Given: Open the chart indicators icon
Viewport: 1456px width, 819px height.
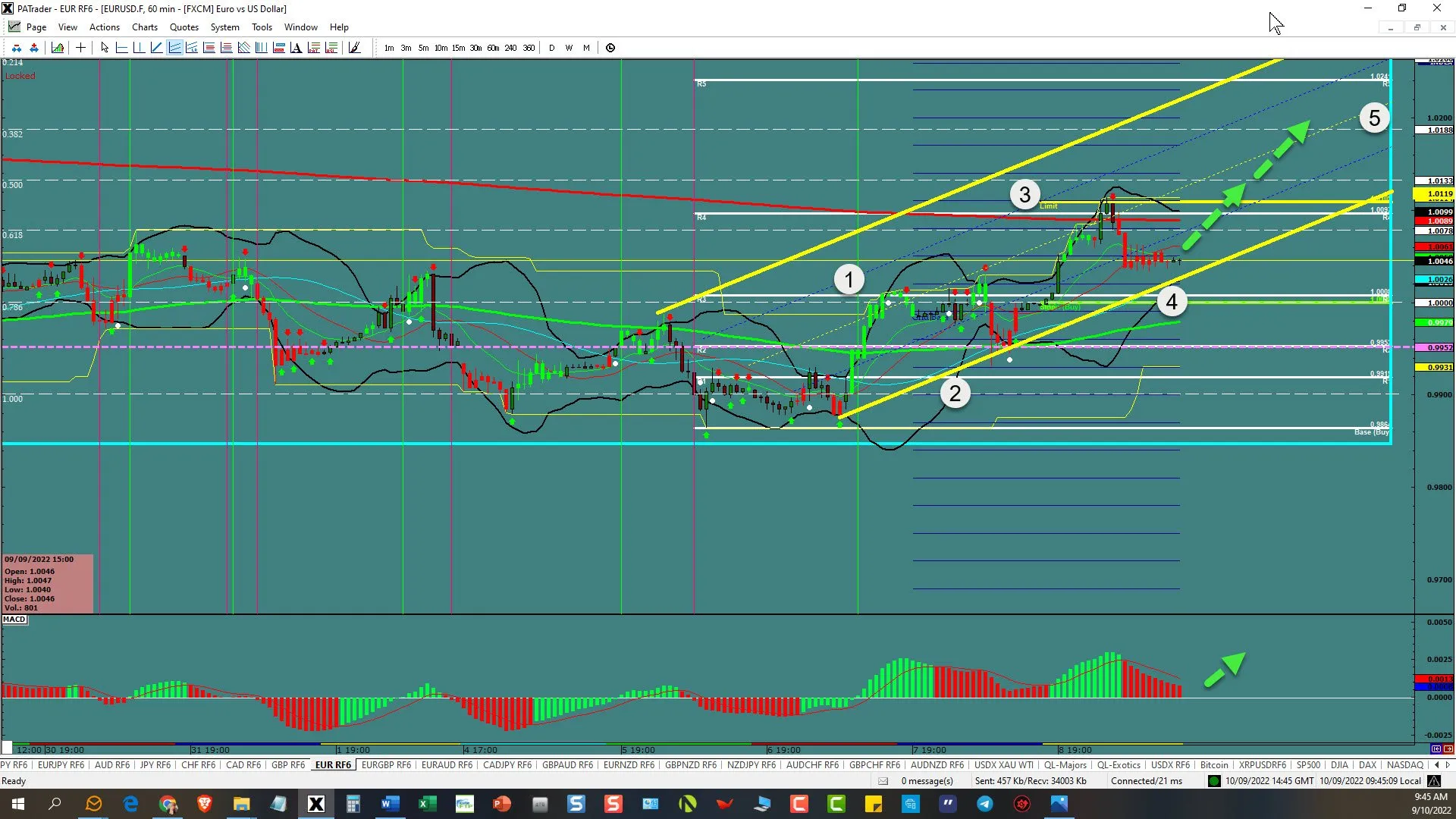Looking at the screenshot, I should coord(58,48).
